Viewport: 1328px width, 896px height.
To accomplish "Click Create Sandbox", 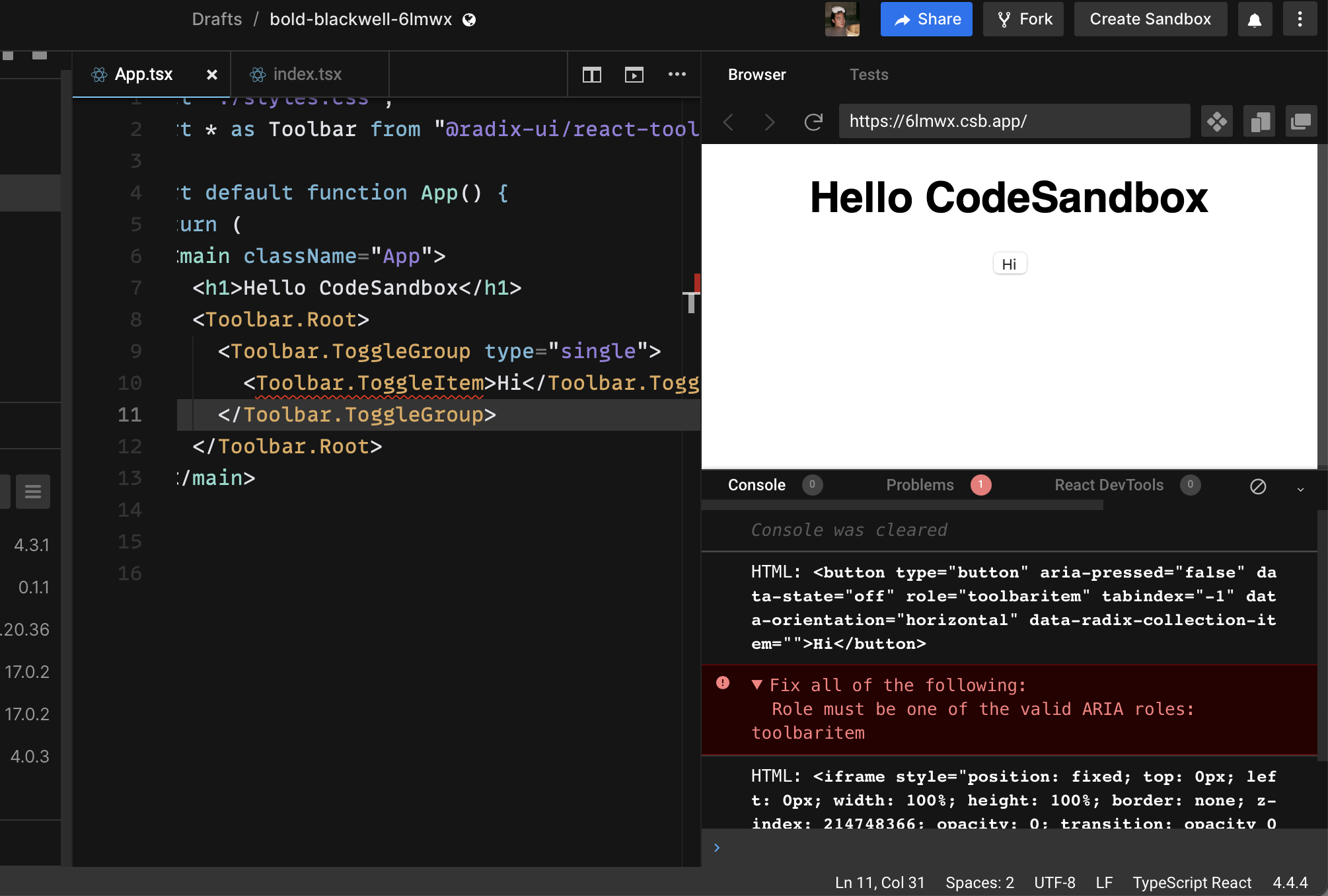I will pos(1150,19).
